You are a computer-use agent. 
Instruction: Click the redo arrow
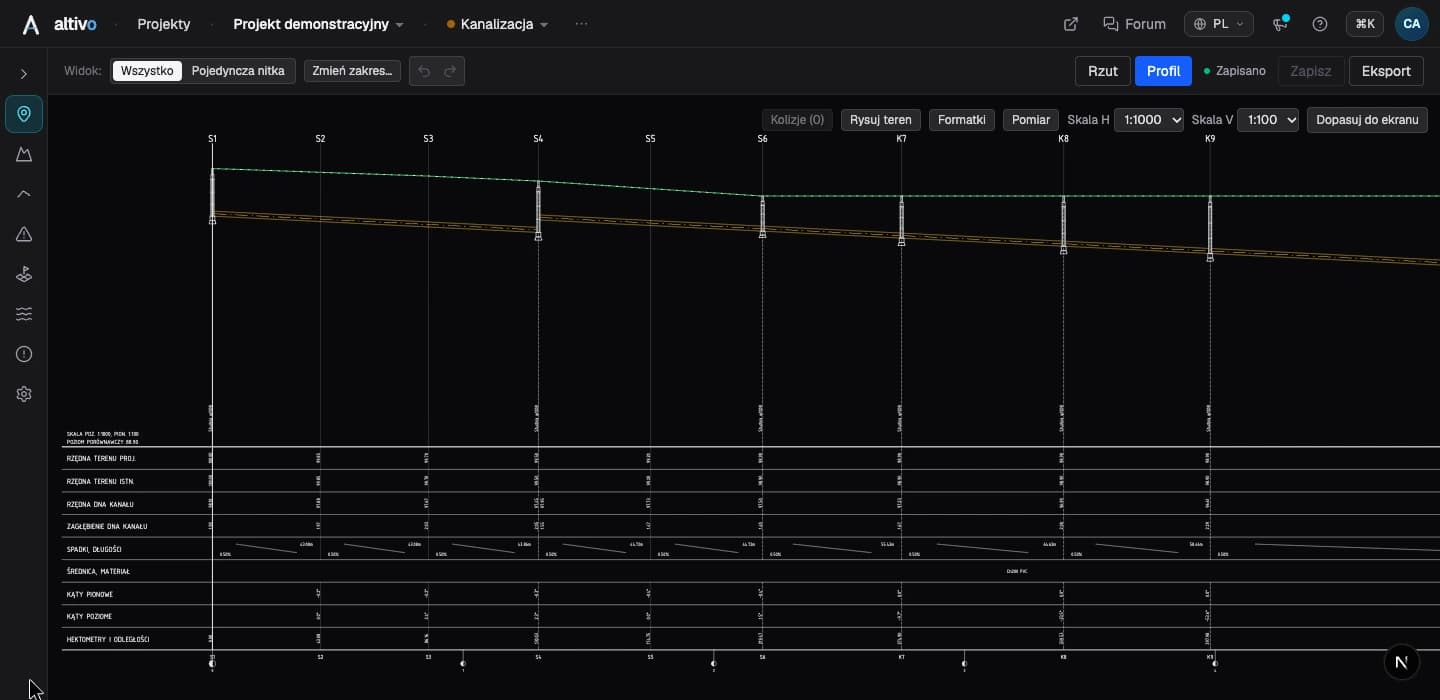[450, 71]
